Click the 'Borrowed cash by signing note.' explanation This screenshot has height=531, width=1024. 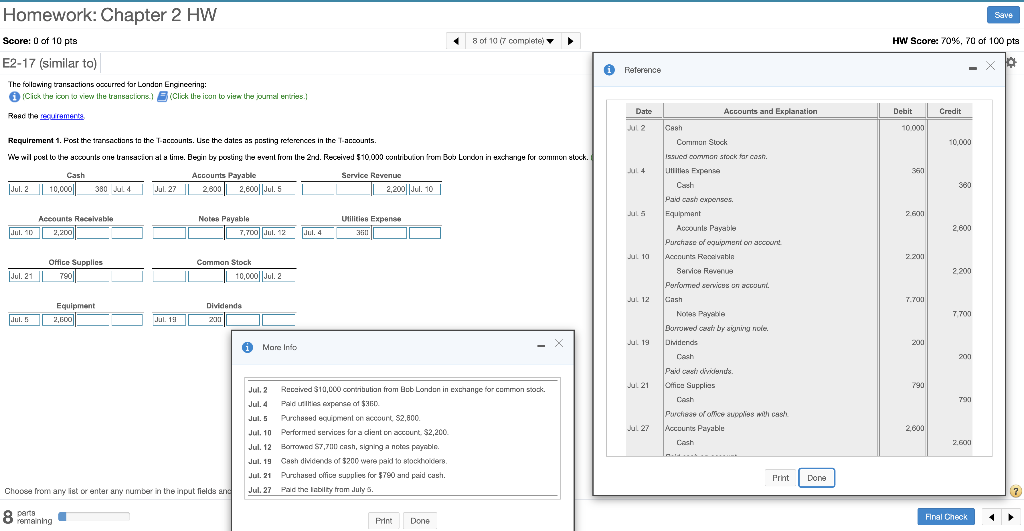click(x=716, y=329)
